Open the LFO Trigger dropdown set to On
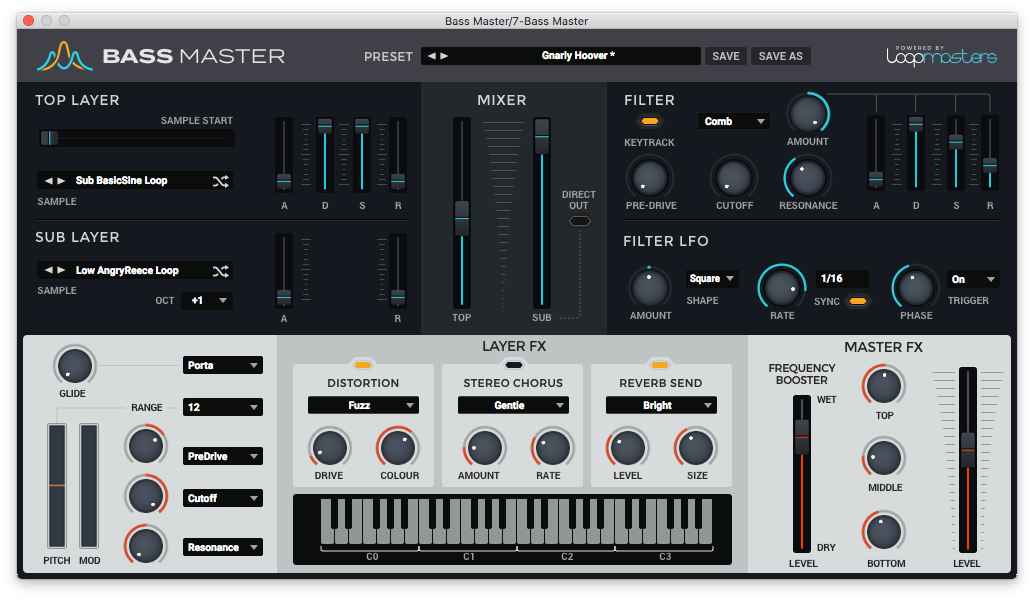The height and width of the screenshot is (600, 1034). pyautogui.click(x=972, y=279)
